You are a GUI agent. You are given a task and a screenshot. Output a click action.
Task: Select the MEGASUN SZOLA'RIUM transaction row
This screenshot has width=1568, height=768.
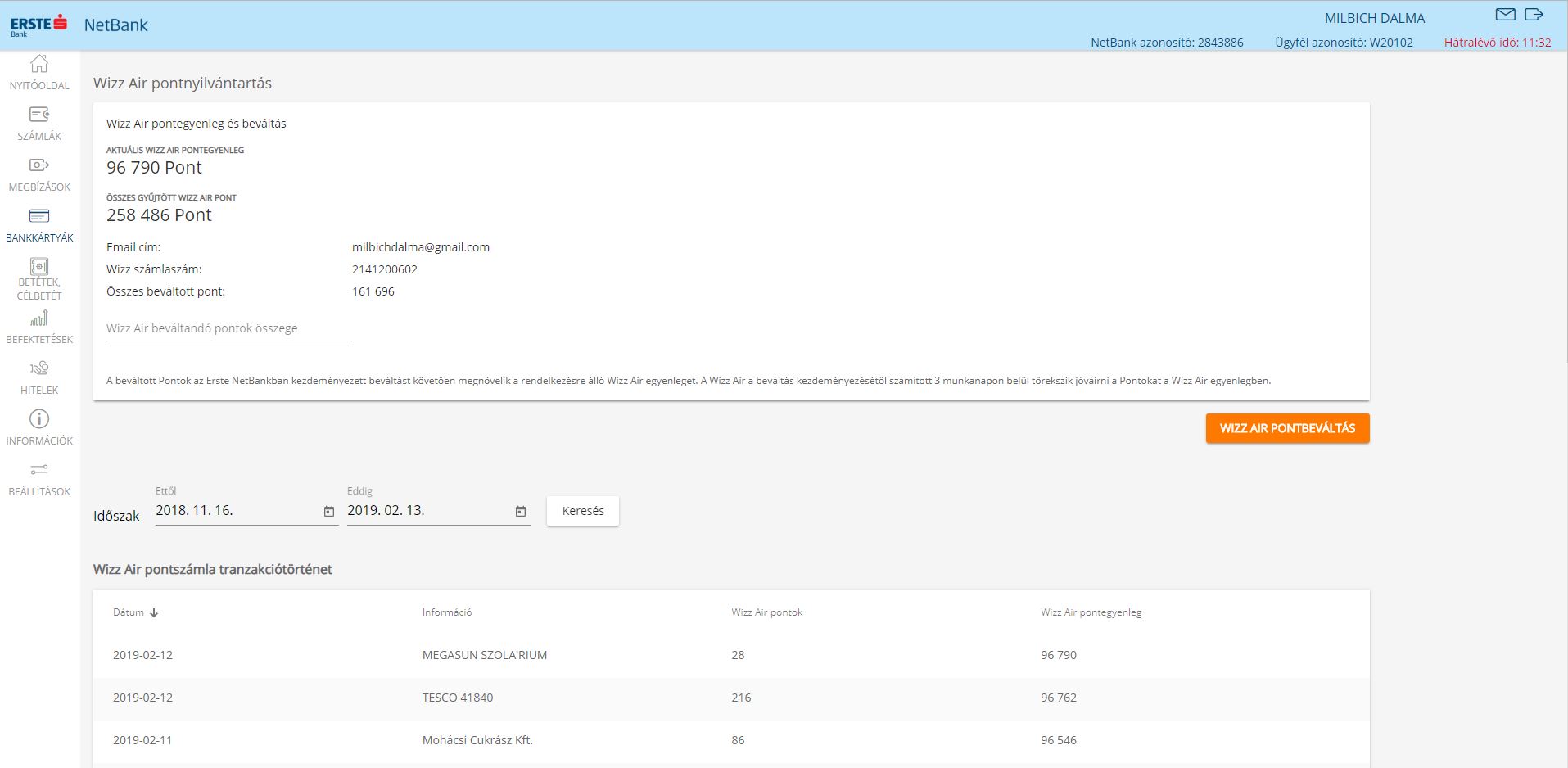coord(731,655)
